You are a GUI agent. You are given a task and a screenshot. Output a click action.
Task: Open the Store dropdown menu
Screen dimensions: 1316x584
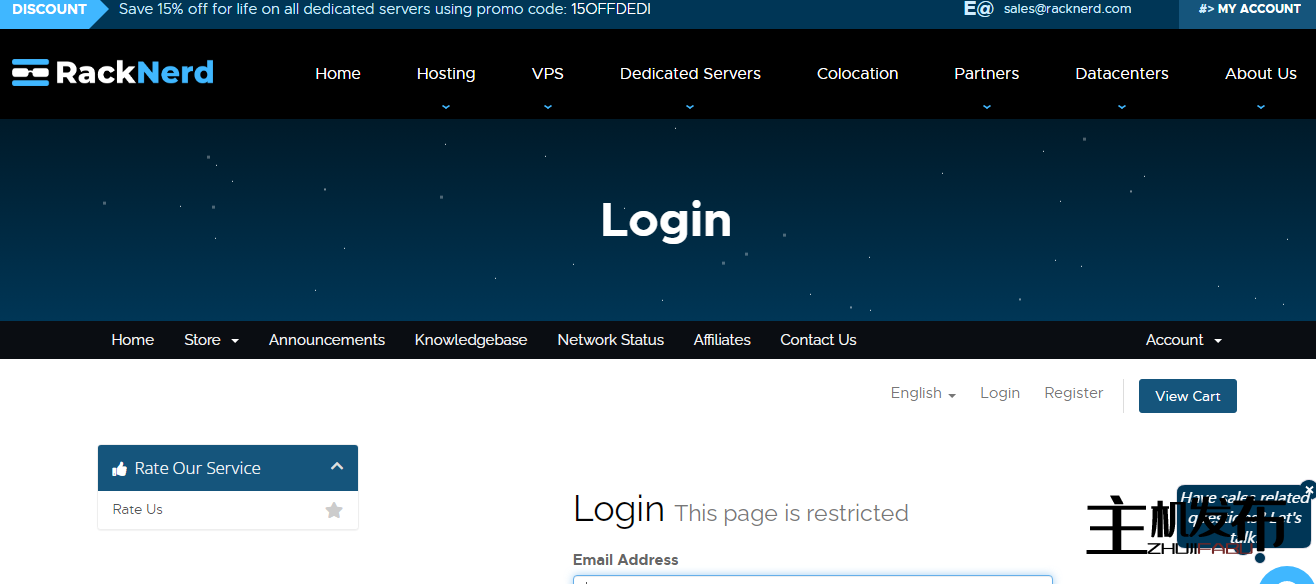[x=211, y=340]
